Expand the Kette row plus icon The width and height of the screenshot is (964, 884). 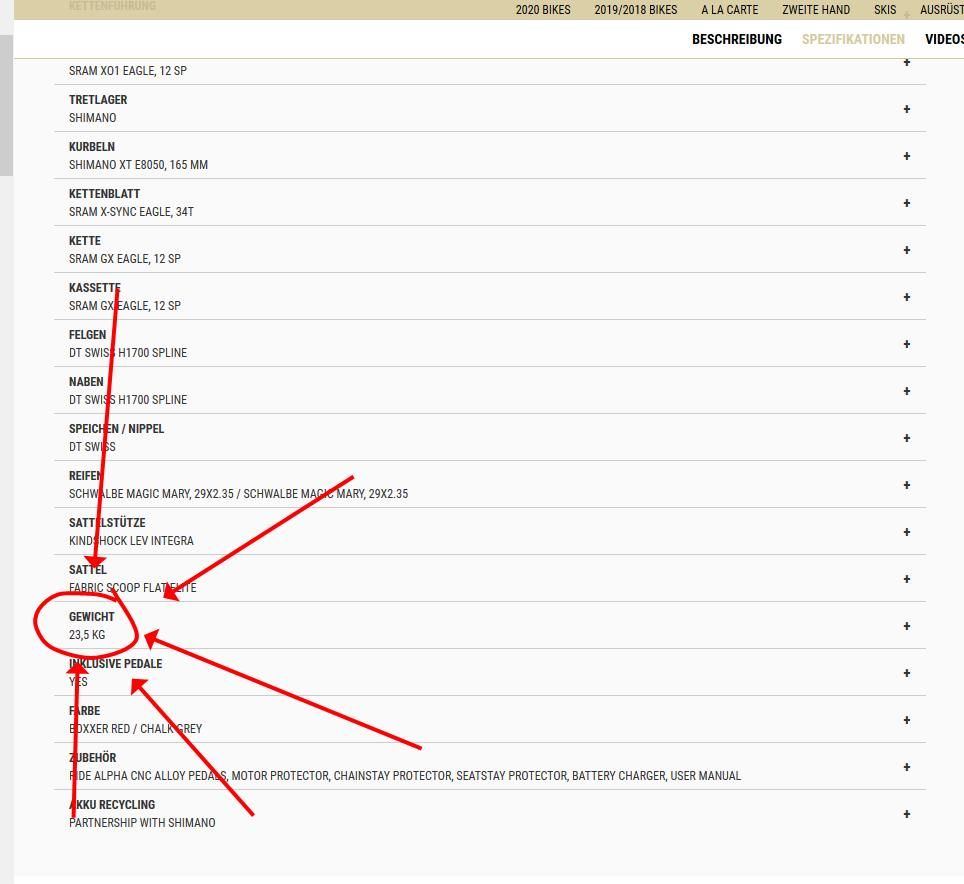click(x=906, y=250)
